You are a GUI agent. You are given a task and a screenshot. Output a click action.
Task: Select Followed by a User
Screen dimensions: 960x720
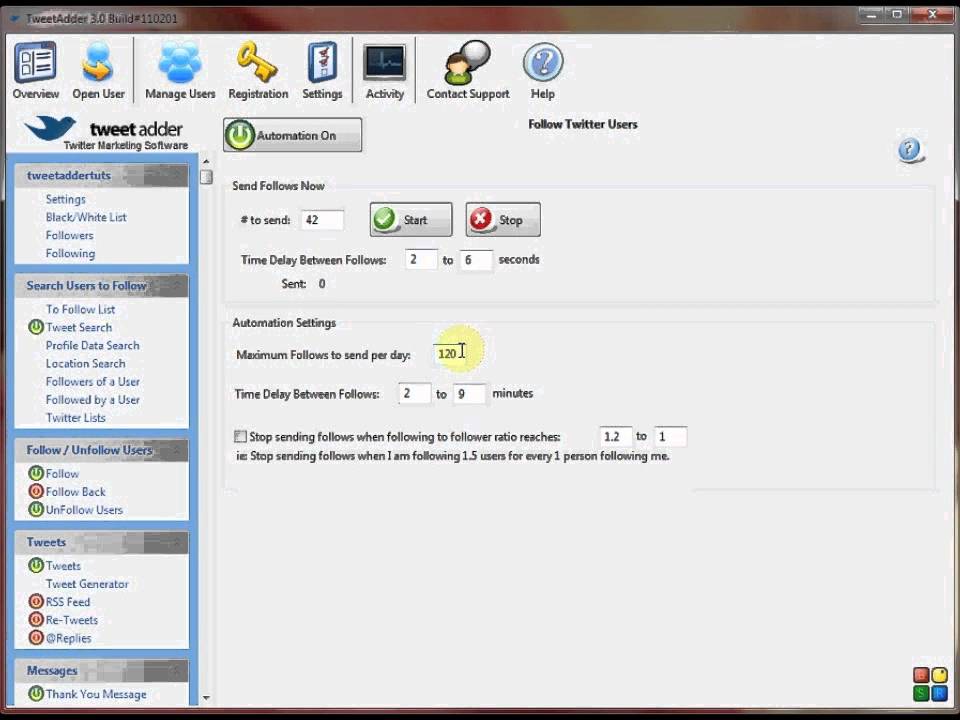[92, 399]
